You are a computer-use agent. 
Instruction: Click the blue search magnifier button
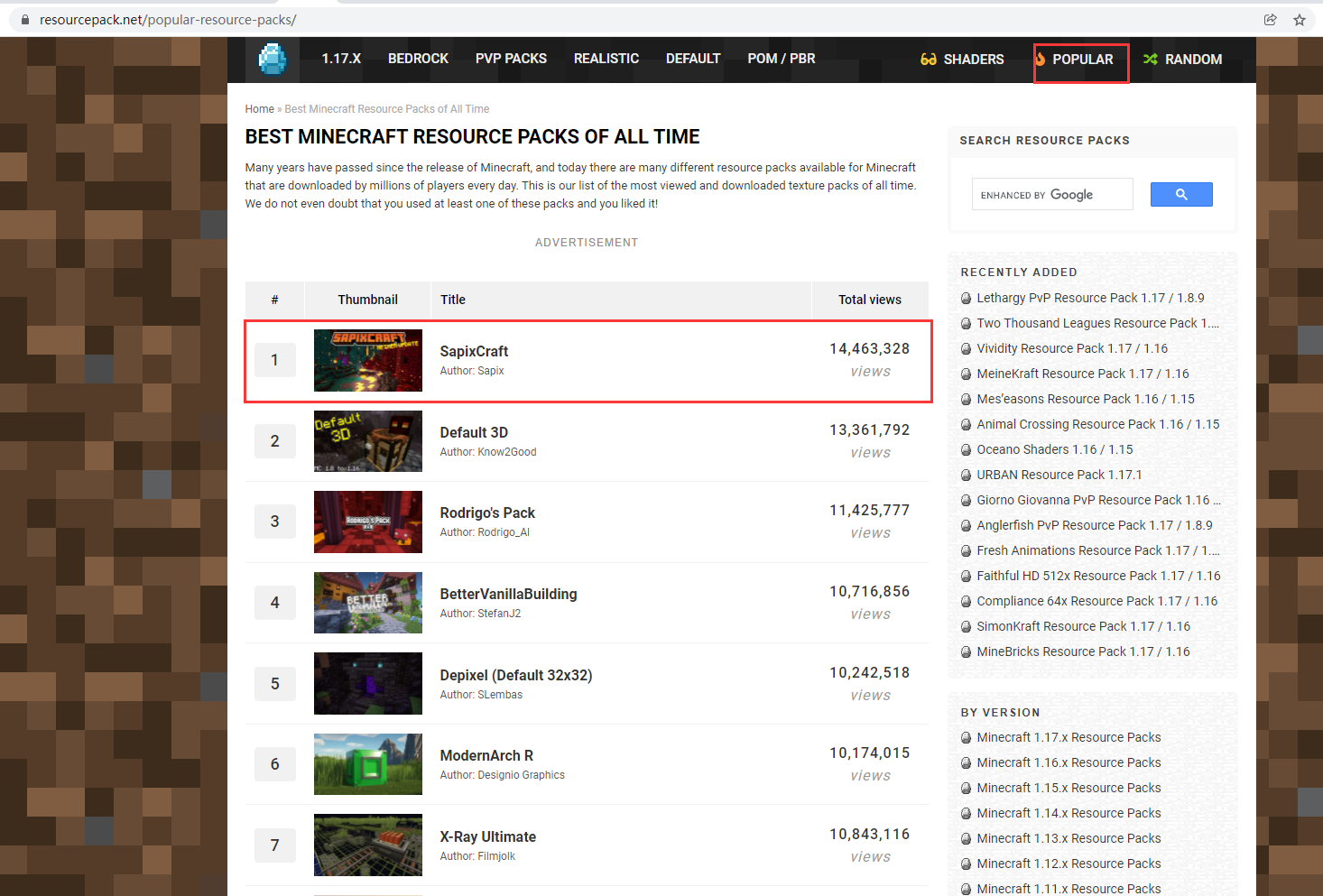[x=1181, y=194]
